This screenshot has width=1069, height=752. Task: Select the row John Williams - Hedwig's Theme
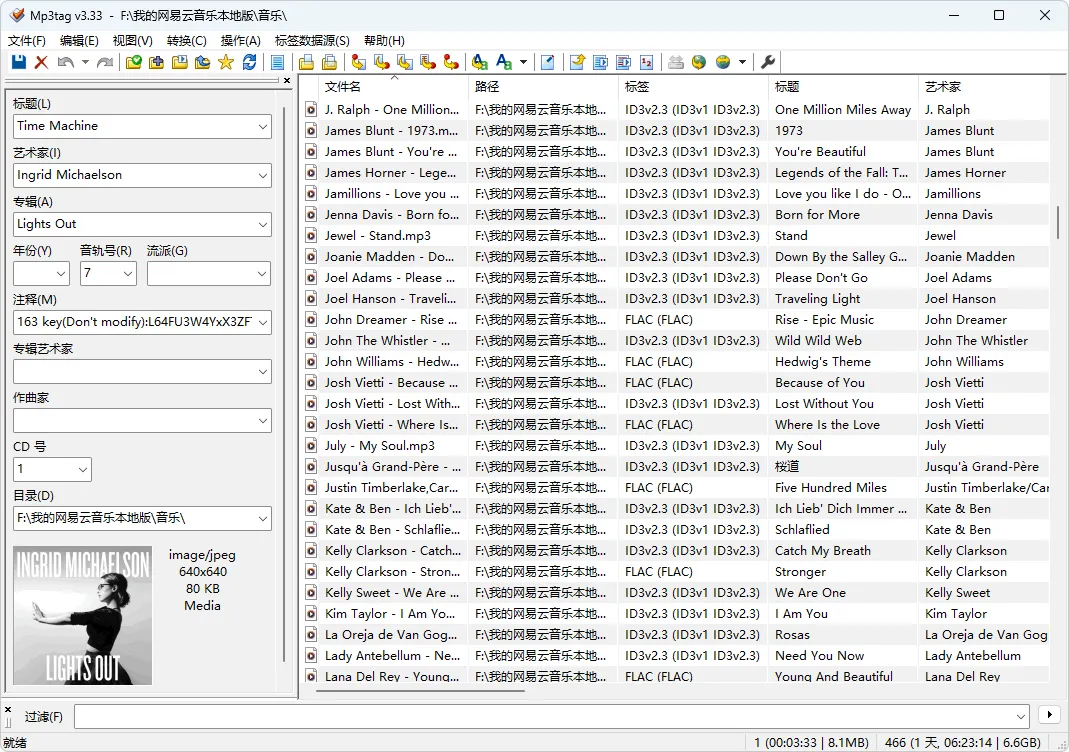pos(676,362)
